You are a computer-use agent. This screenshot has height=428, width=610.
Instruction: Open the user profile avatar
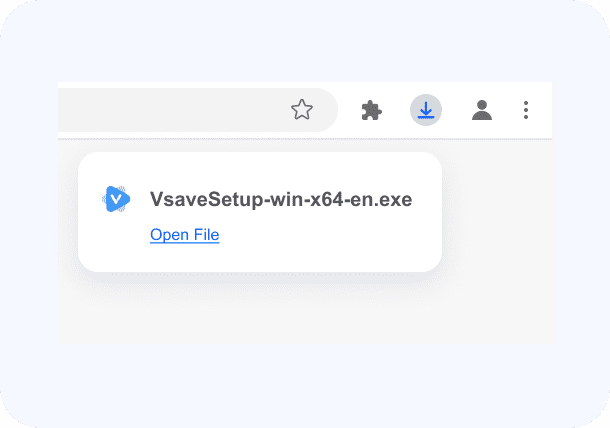pyautogui.click(x=482, y=110)
